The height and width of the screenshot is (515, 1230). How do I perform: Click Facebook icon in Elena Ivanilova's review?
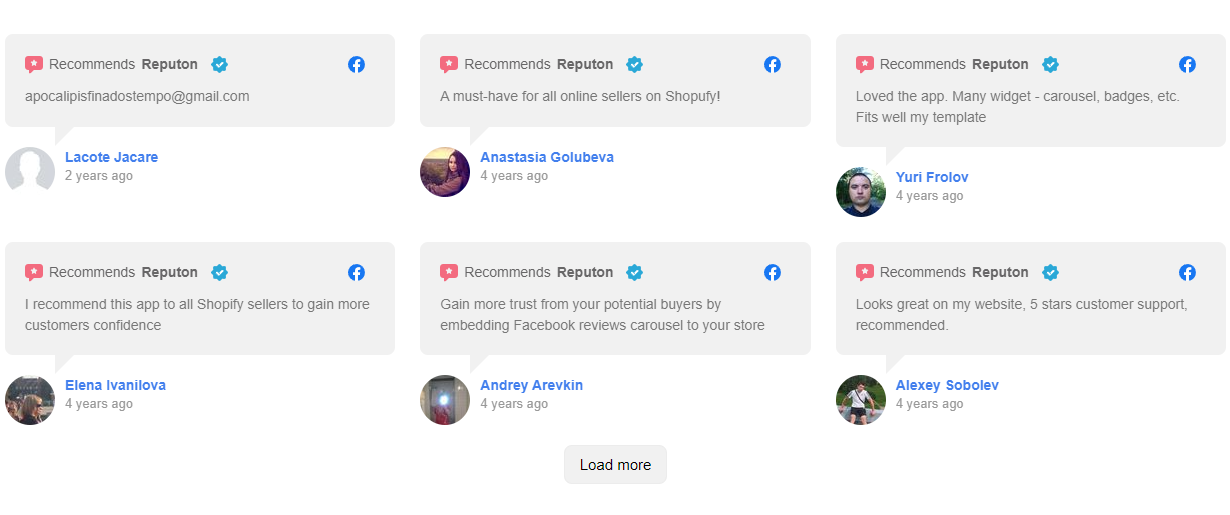point(356,272)
